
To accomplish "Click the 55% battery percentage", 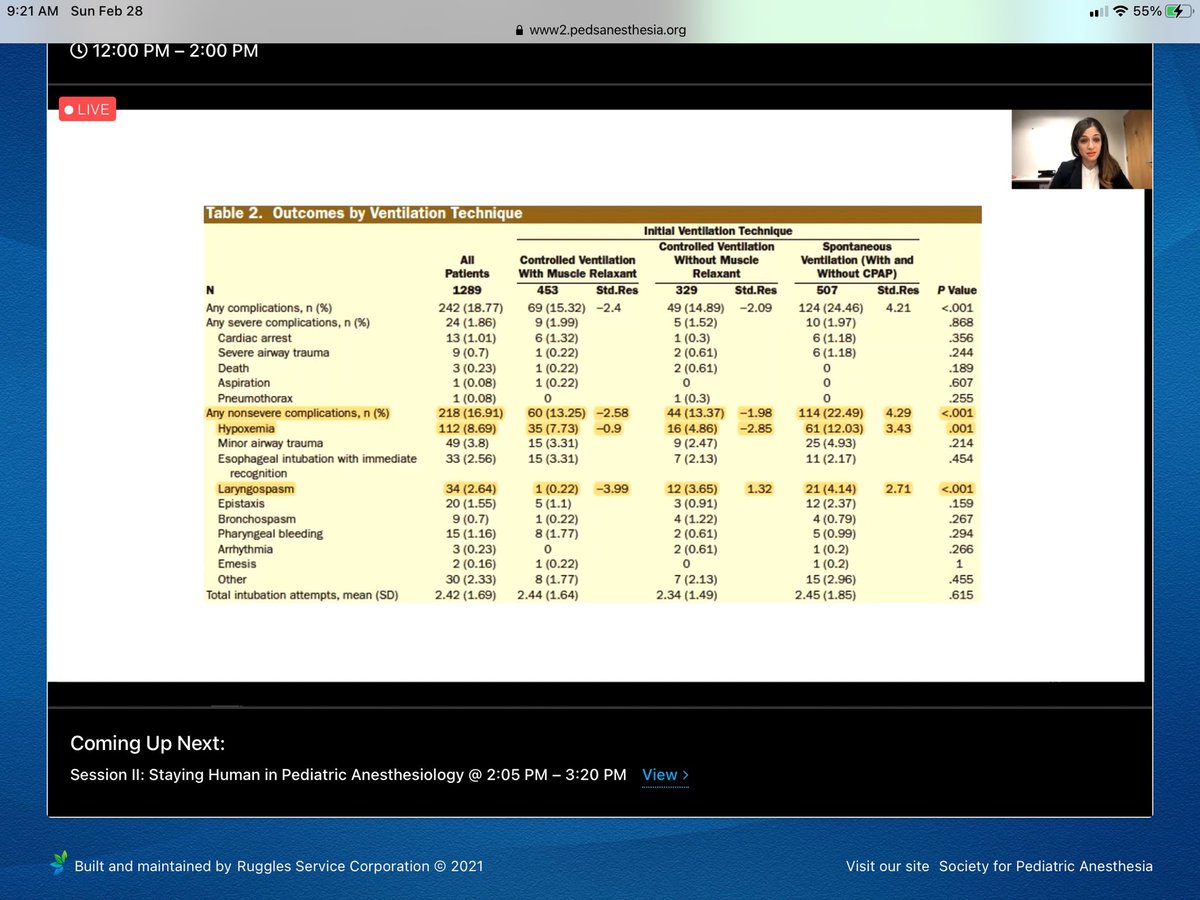I will coord(1148,11).
